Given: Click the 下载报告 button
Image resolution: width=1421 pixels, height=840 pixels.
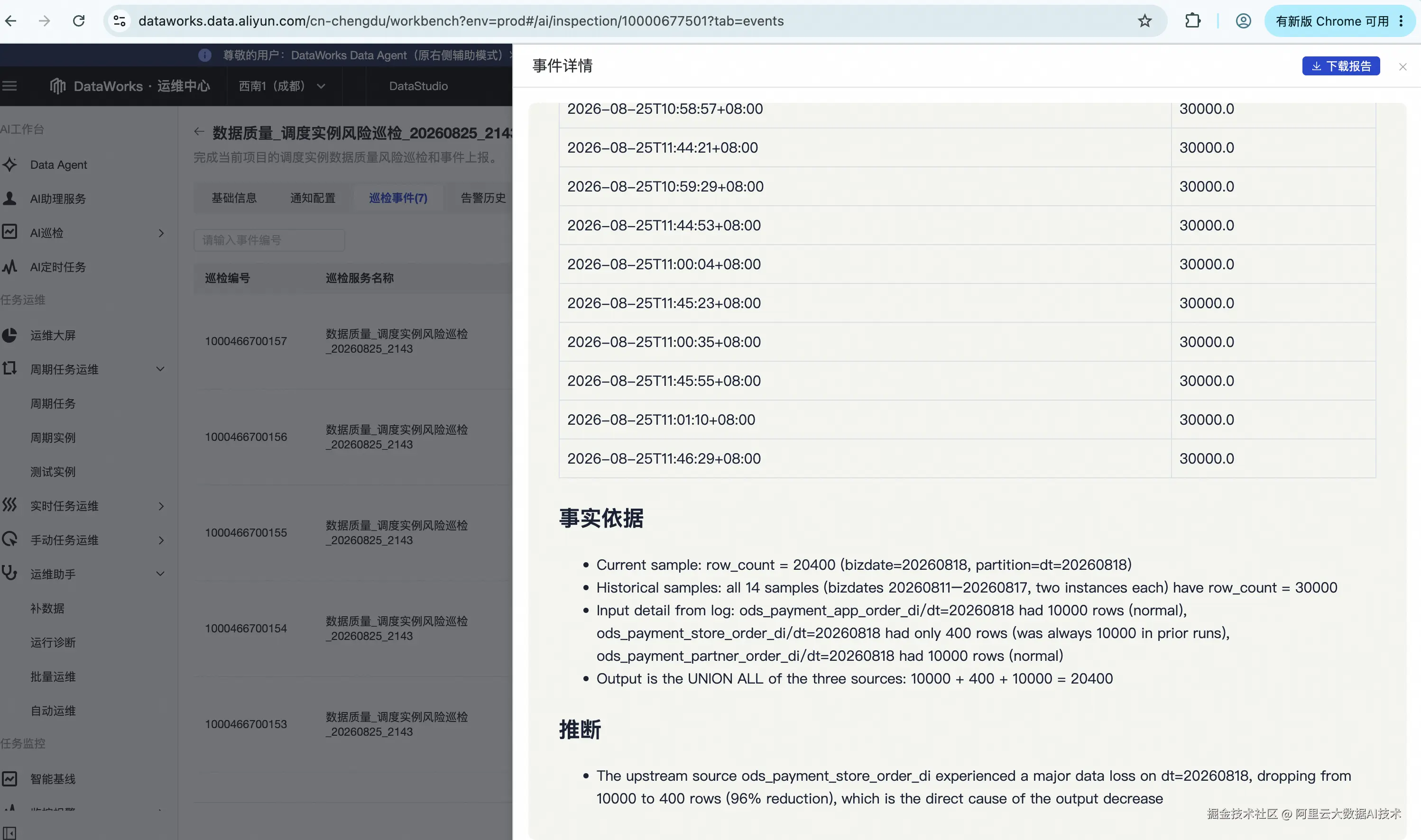Looking at the screenshot, I should click(1340, 66).
